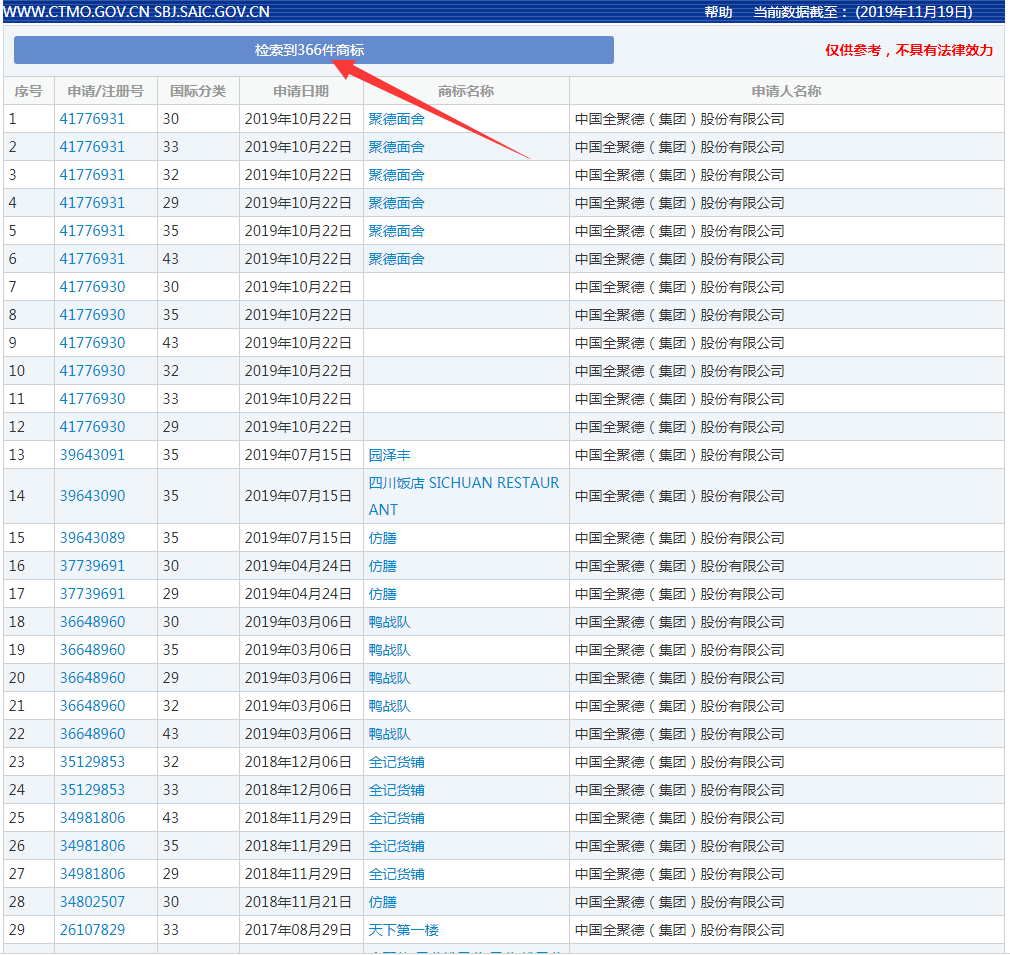Screen dimensions: 1010x955
Task: Open 聚德面舍 trademark in row 5
Action: pyautogui.click(x=396, y=231)
